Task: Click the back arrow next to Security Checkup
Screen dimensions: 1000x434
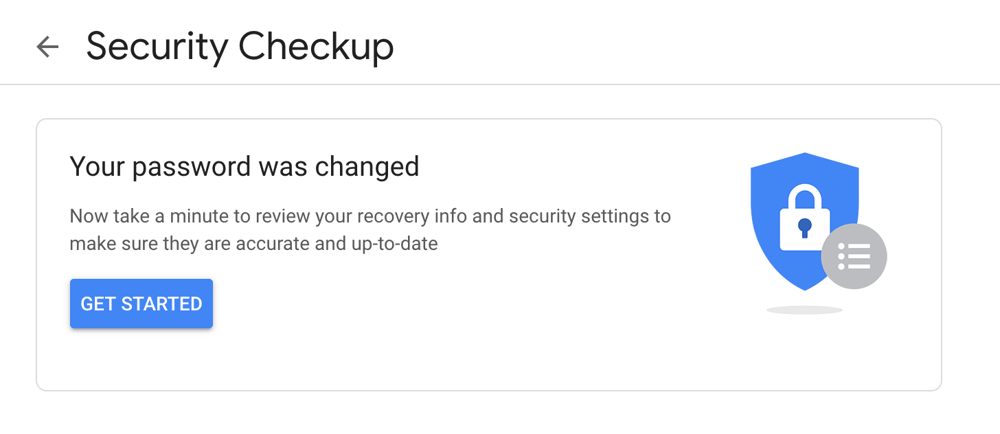Action: 47,47
